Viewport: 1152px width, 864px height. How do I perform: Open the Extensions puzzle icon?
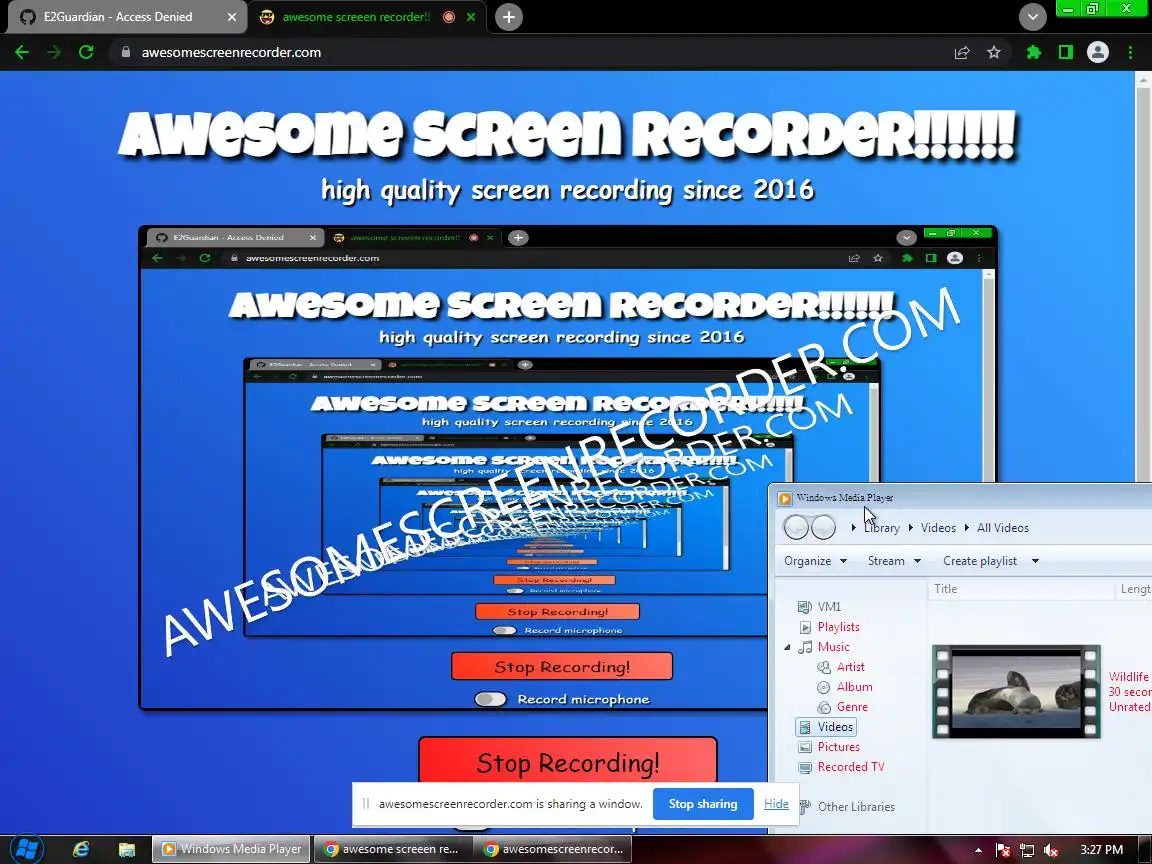click(1034, 52)
